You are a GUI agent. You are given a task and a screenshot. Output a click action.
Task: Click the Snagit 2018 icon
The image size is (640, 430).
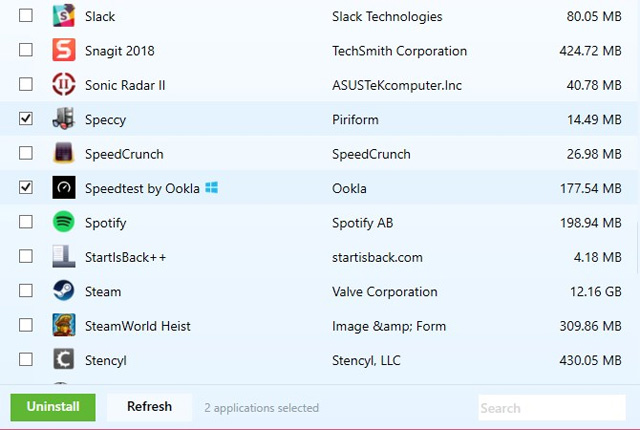tap(64, 50)
